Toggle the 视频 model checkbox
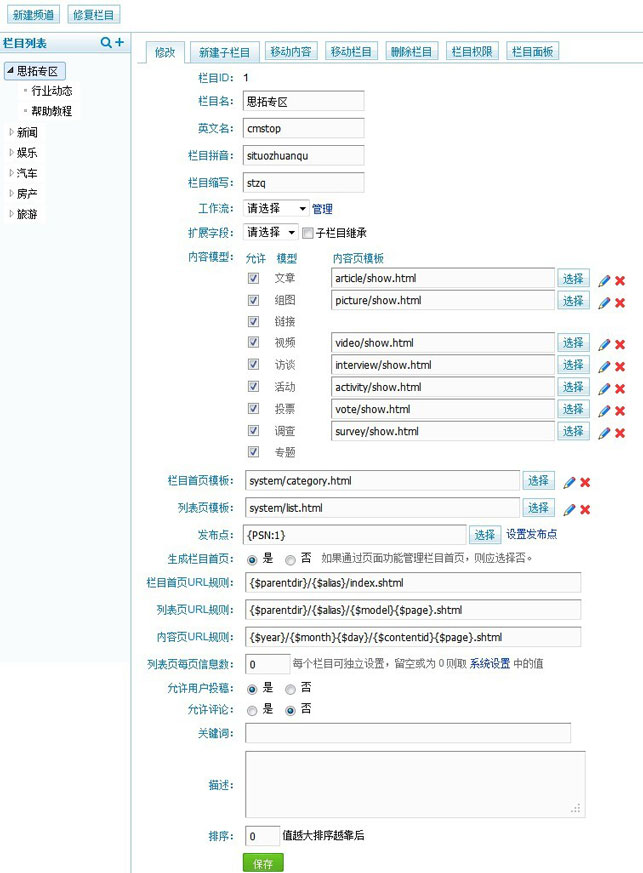 [253, 342]
